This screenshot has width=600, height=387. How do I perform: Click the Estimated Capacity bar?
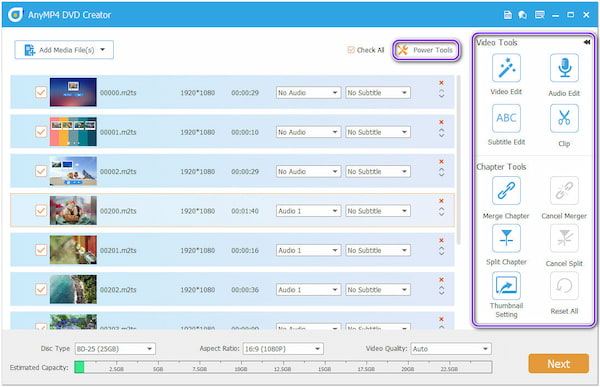(283, 367)
